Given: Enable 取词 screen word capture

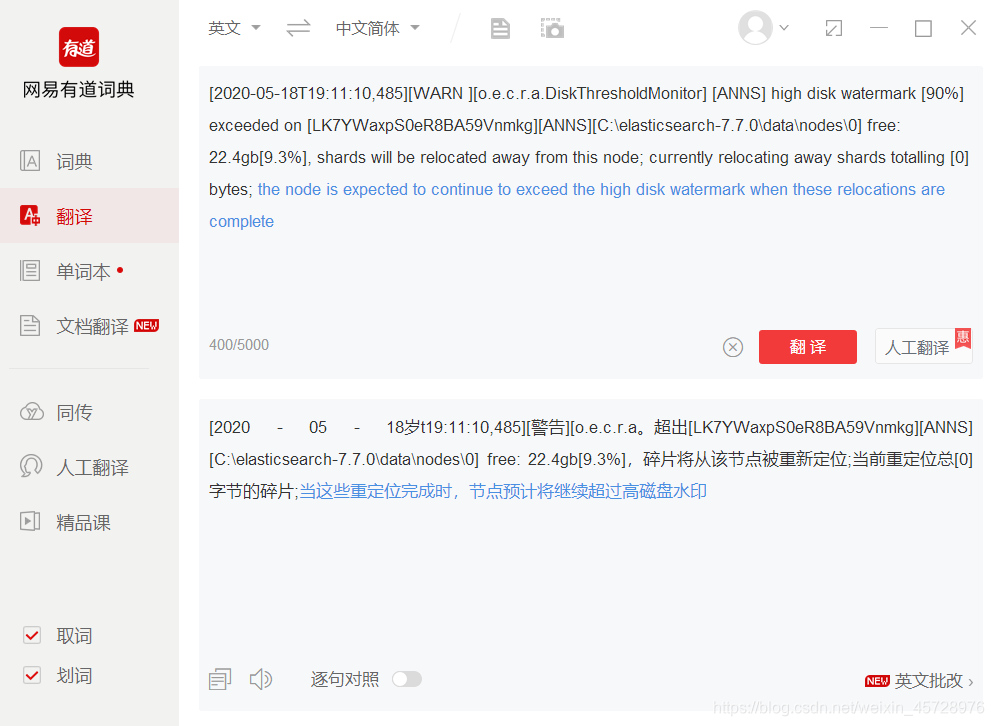Looking at the screenshot, I should [34, 635].
